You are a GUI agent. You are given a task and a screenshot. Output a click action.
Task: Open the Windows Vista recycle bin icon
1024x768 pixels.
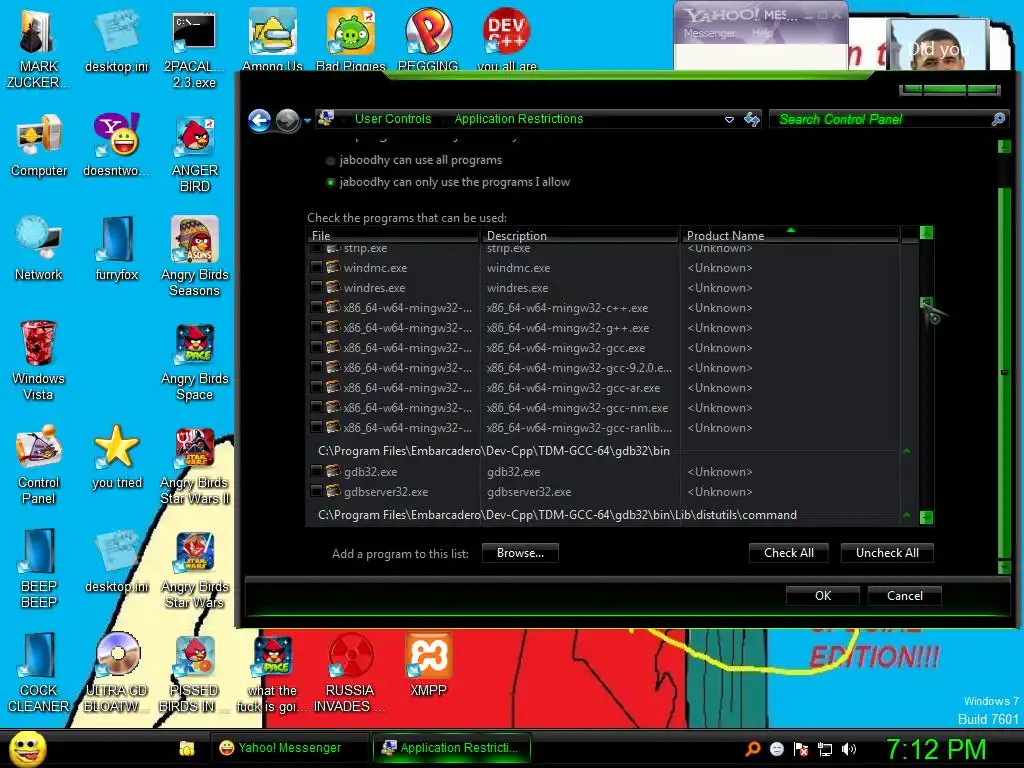click(x=39, y=360)
